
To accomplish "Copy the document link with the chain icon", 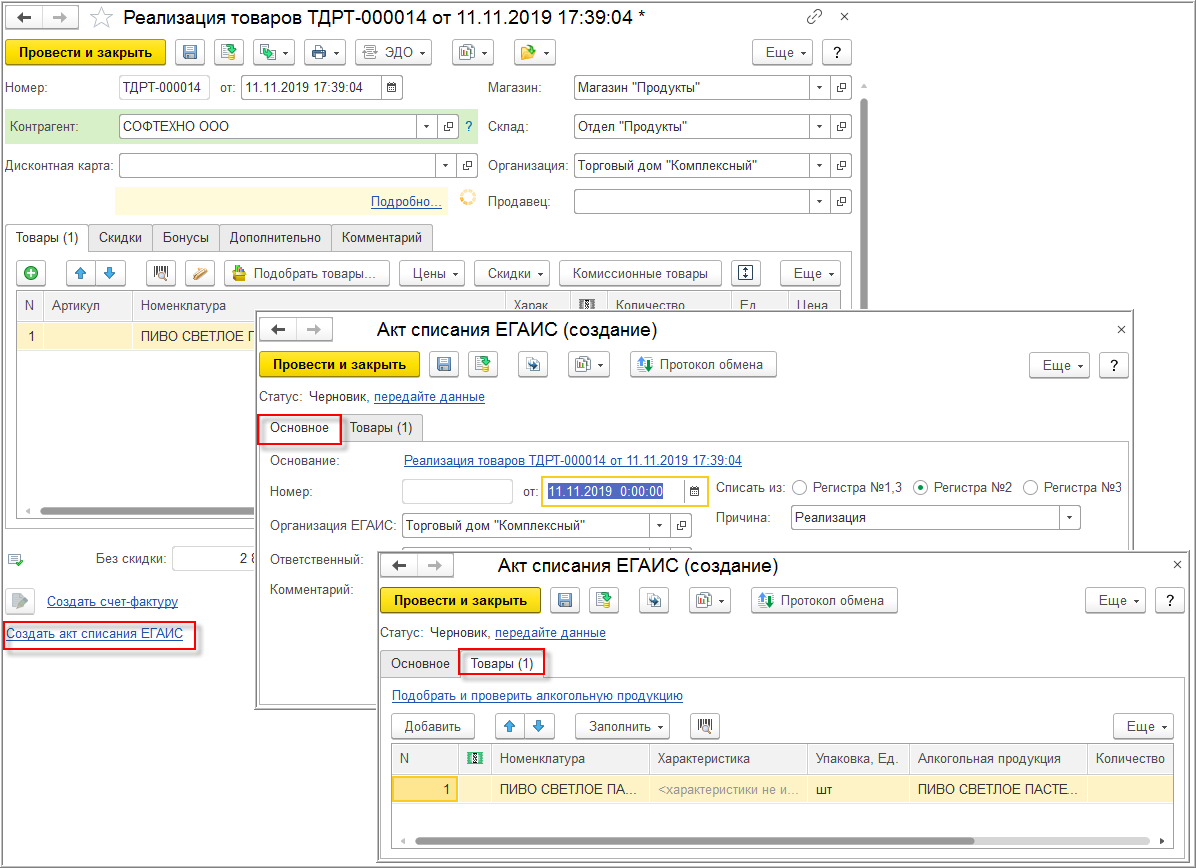I will [815, 17].
